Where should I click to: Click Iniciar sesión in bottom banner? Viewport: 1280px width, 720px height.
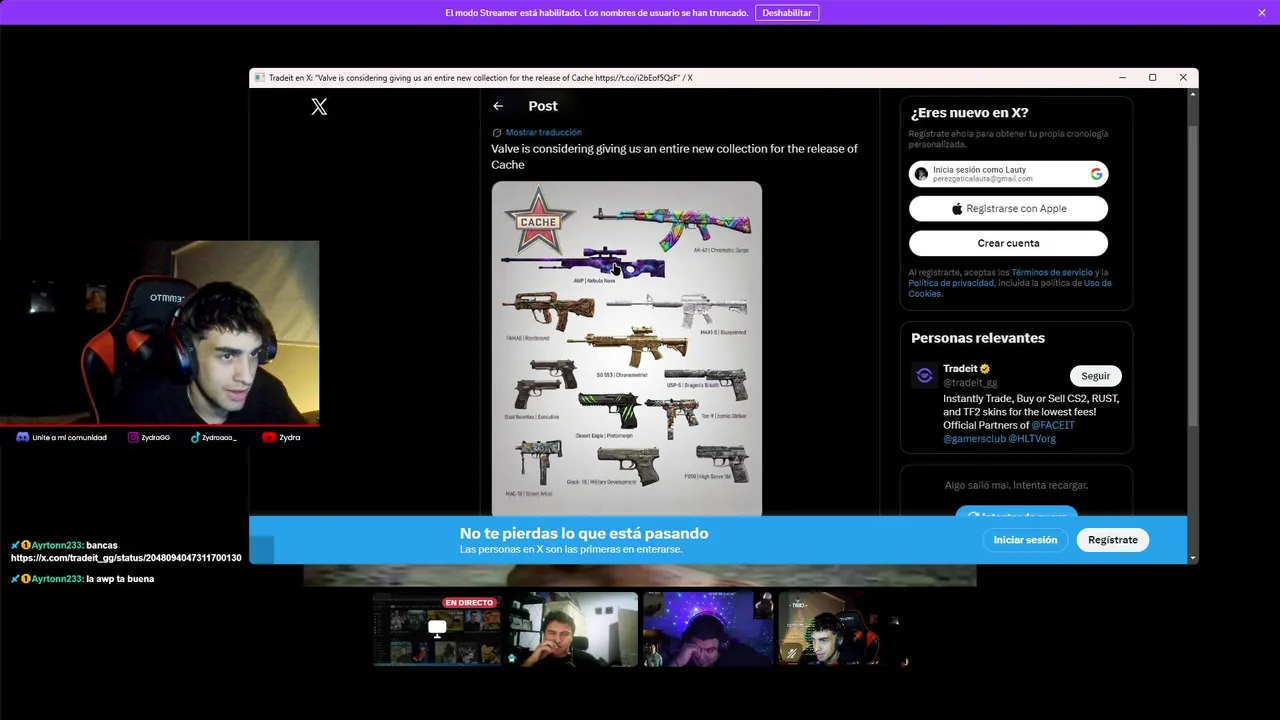pyautogui.click(x=1025, y=540)
